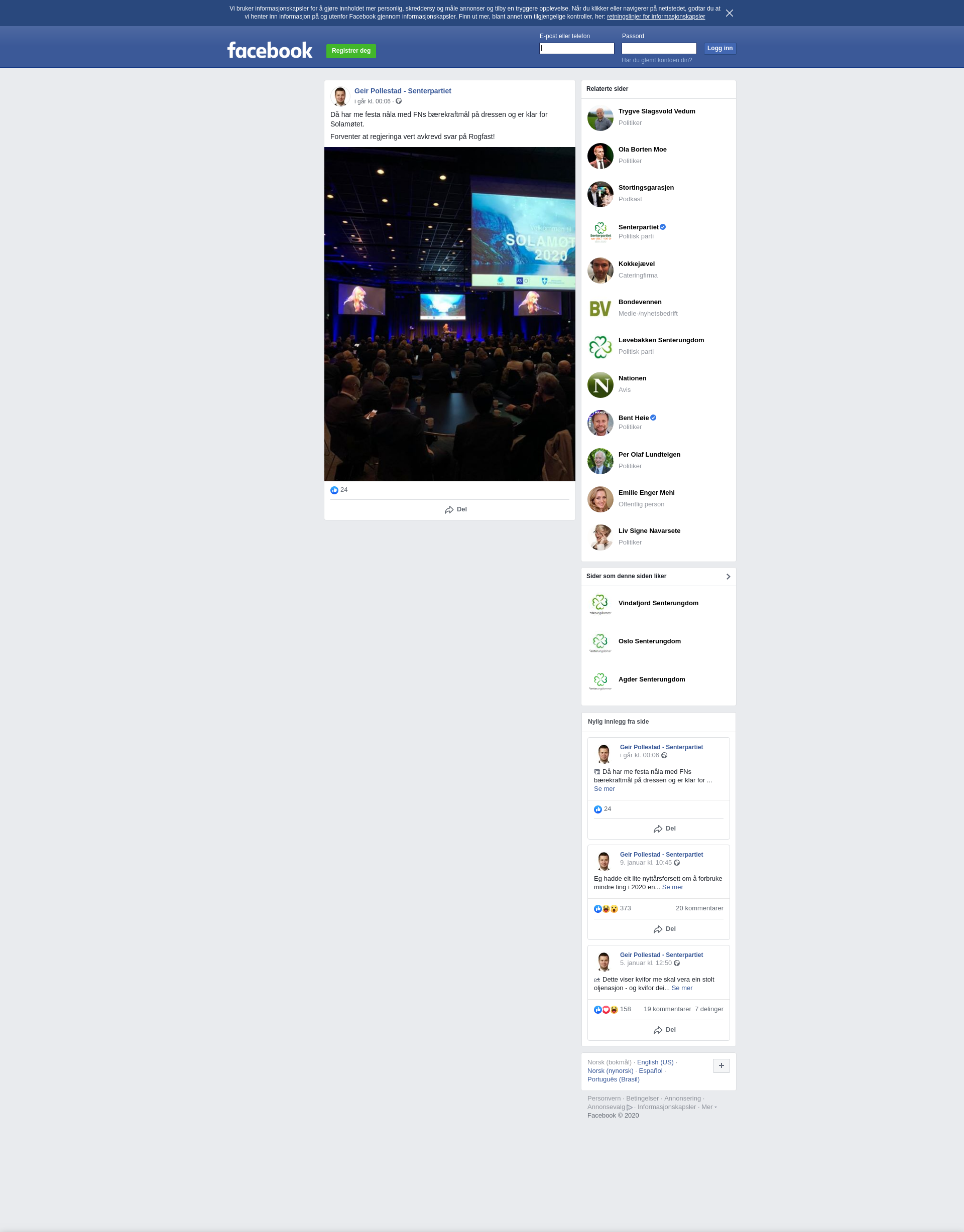Focus the E-post eller telefon field

[576, 49]
